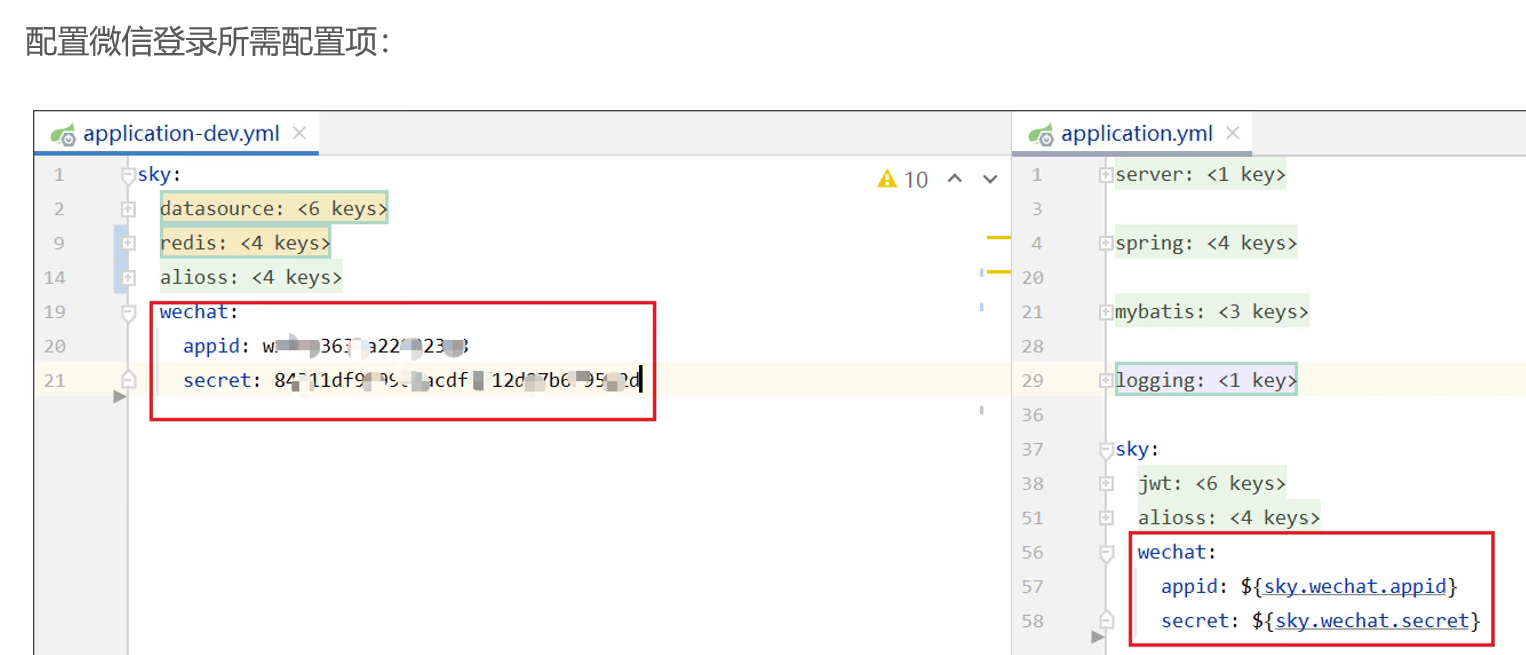This screenshot has height=655, width=1526.
Task: Place cursor on the secret key in application-dev.yml
Action: [216, 380]
